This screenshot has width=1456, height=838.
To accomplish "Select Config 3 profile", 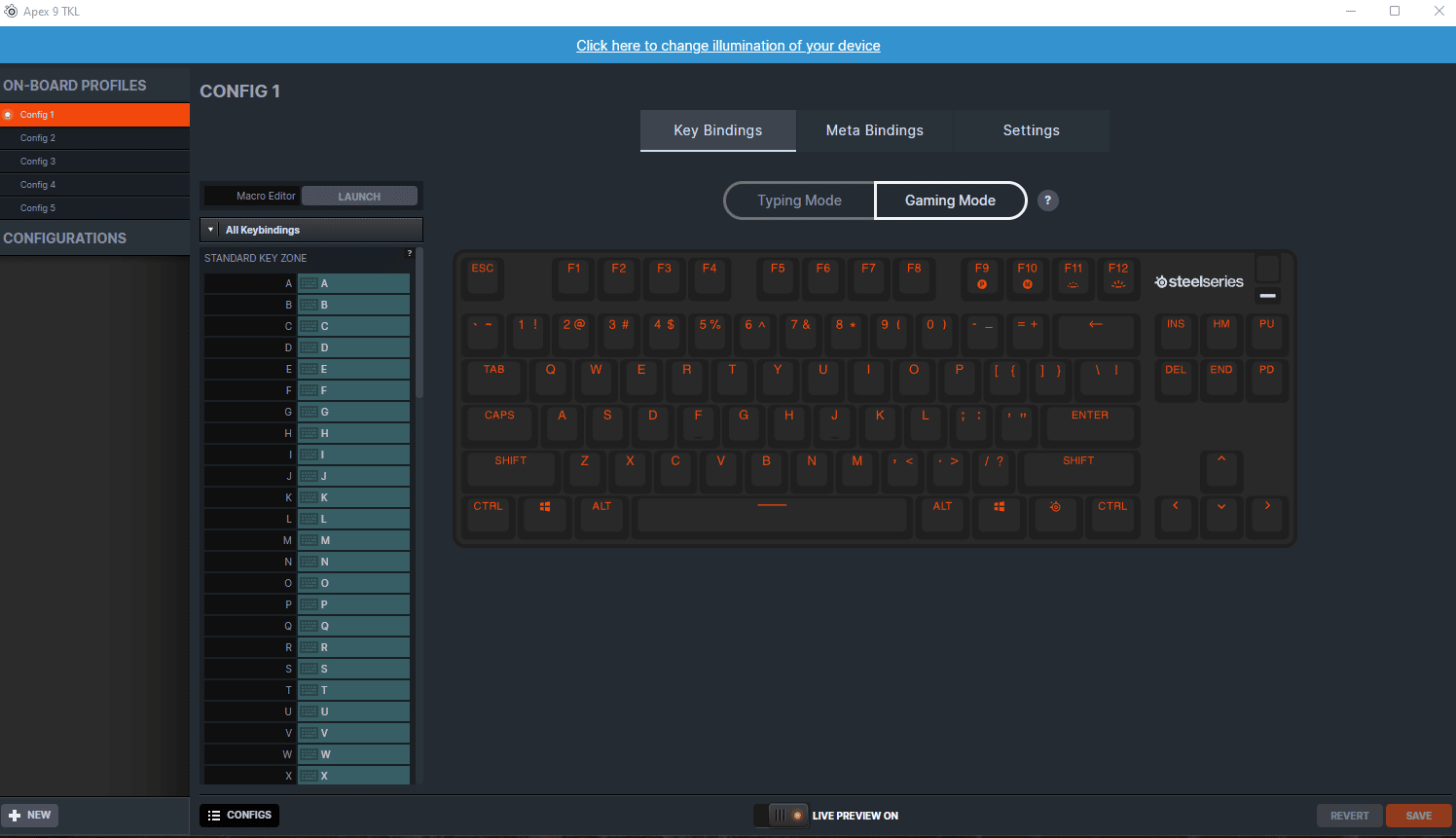I will pyautogui.click(x=94, y=162).
